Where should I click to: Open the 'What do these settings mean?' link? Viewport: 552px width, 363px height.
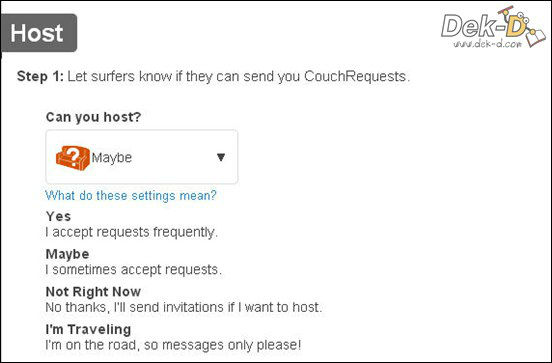(131, 195)
